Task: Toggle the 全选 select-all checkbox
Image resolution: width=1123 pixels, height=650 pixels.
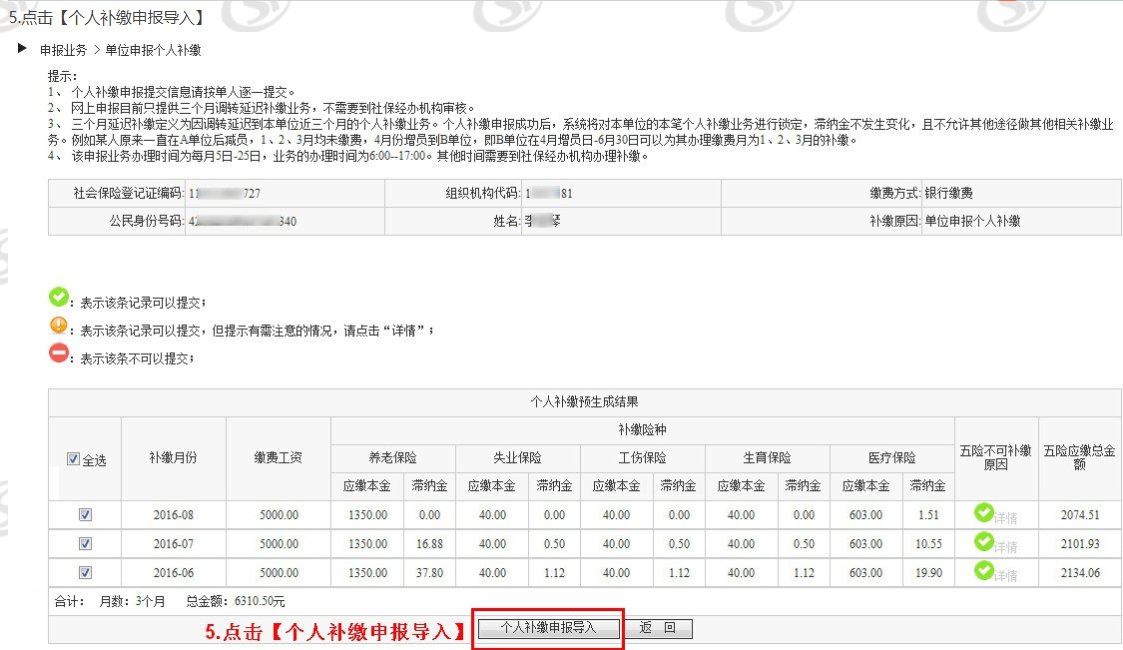Action: pos(73,459)
